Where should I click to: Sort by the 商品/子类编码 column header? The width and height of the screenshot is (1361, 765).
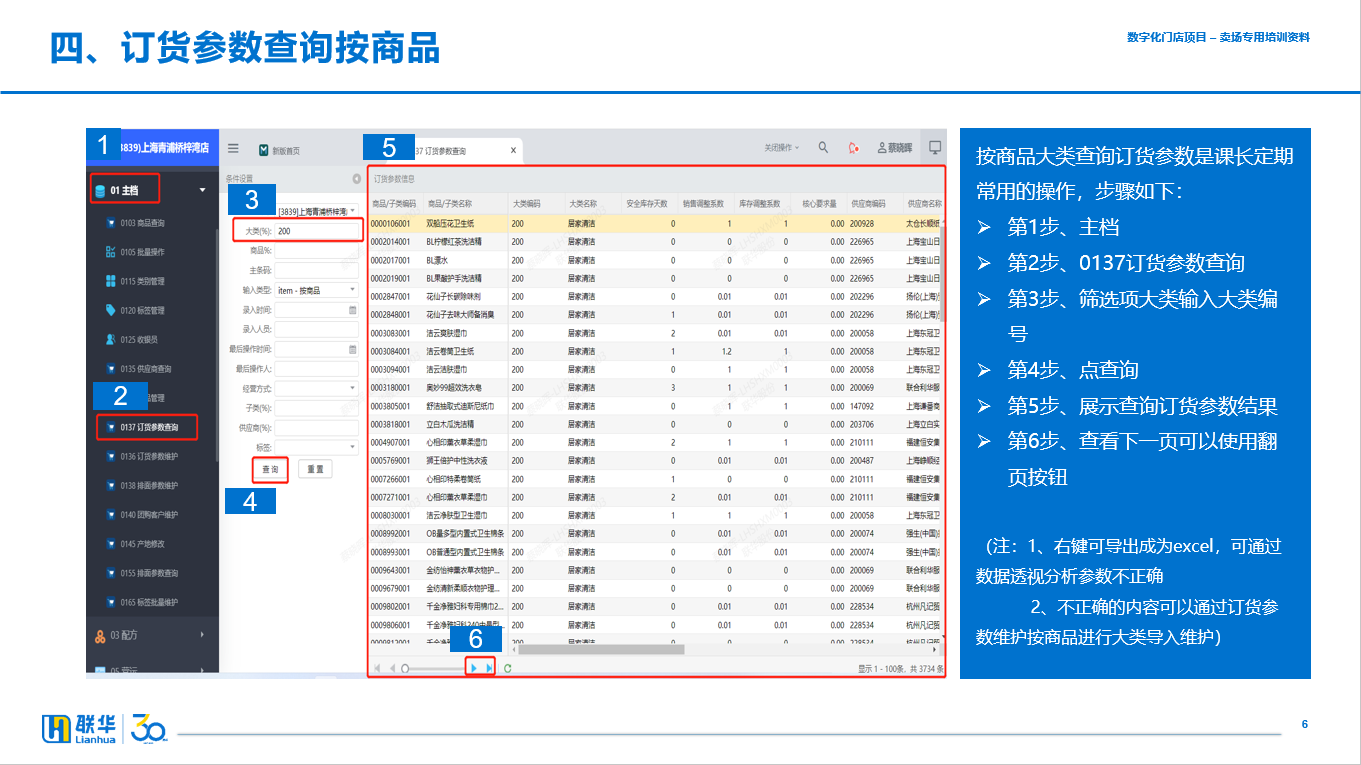(393, 203)
